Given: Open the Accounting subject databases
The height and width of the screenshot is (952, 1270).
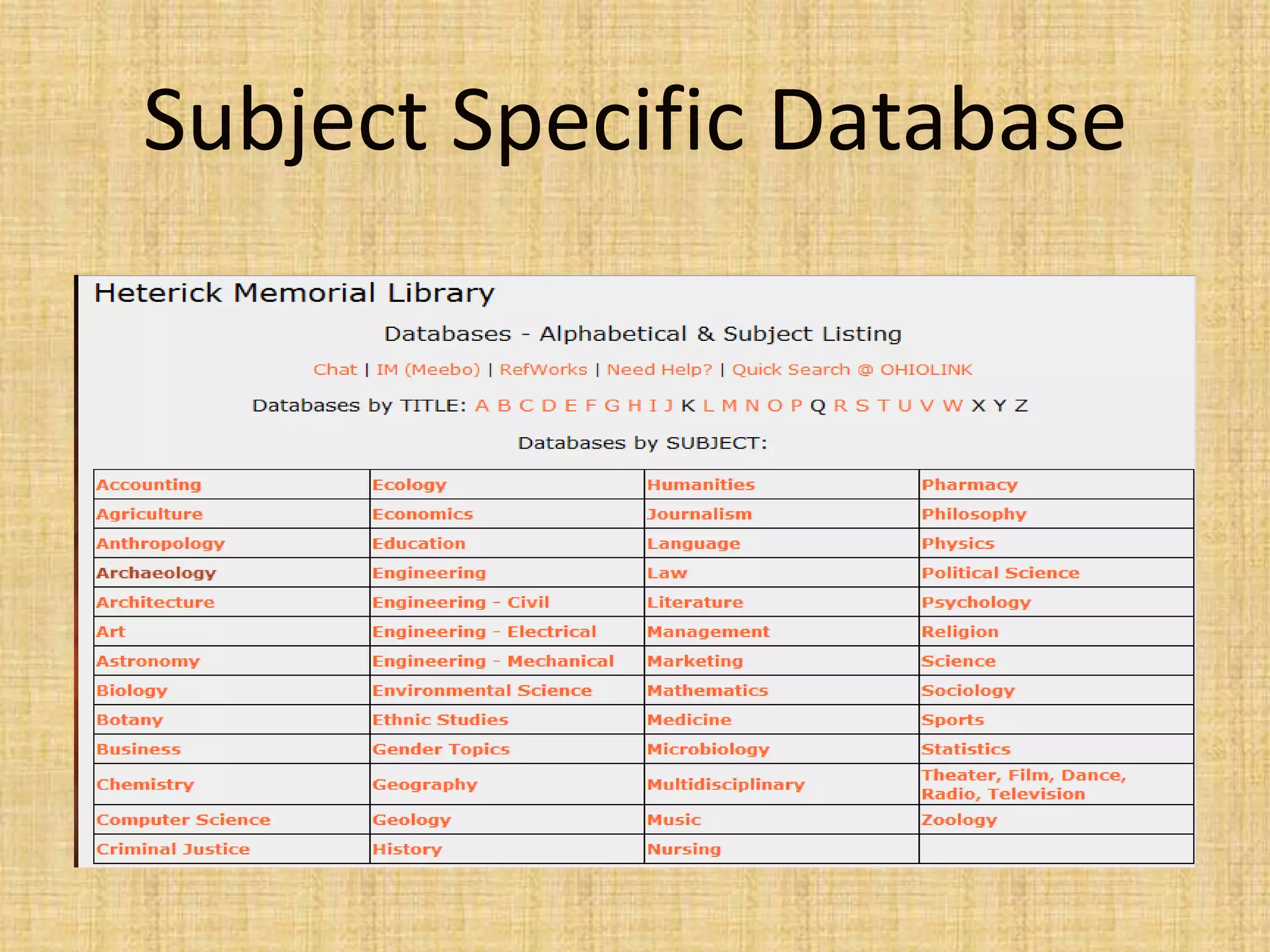Looking at the screenshot, I should [149, 485].
